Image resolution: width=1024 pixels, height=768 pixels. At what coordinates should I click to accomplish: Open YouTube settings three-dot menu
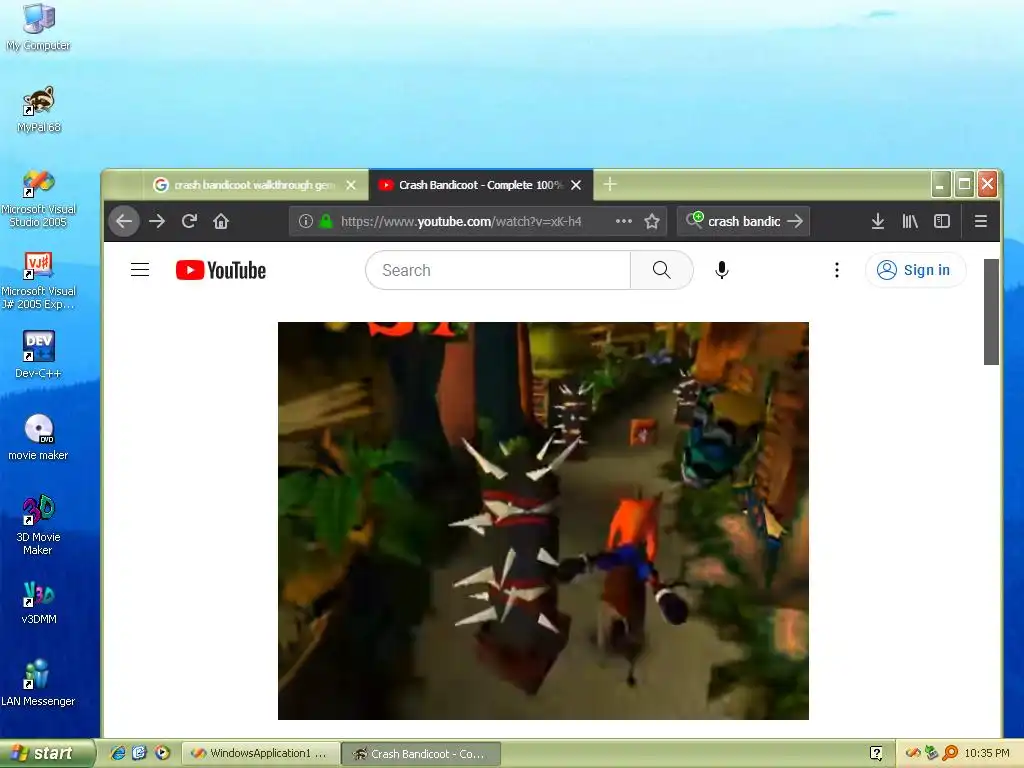pos(837,270)
